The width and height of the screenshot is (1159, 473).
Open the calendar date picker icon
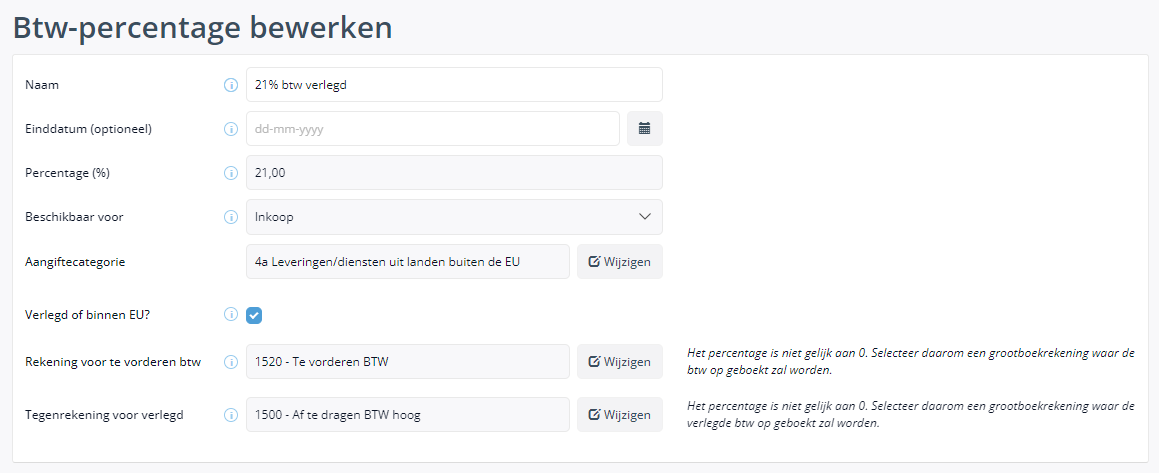[x=645, y=129]
